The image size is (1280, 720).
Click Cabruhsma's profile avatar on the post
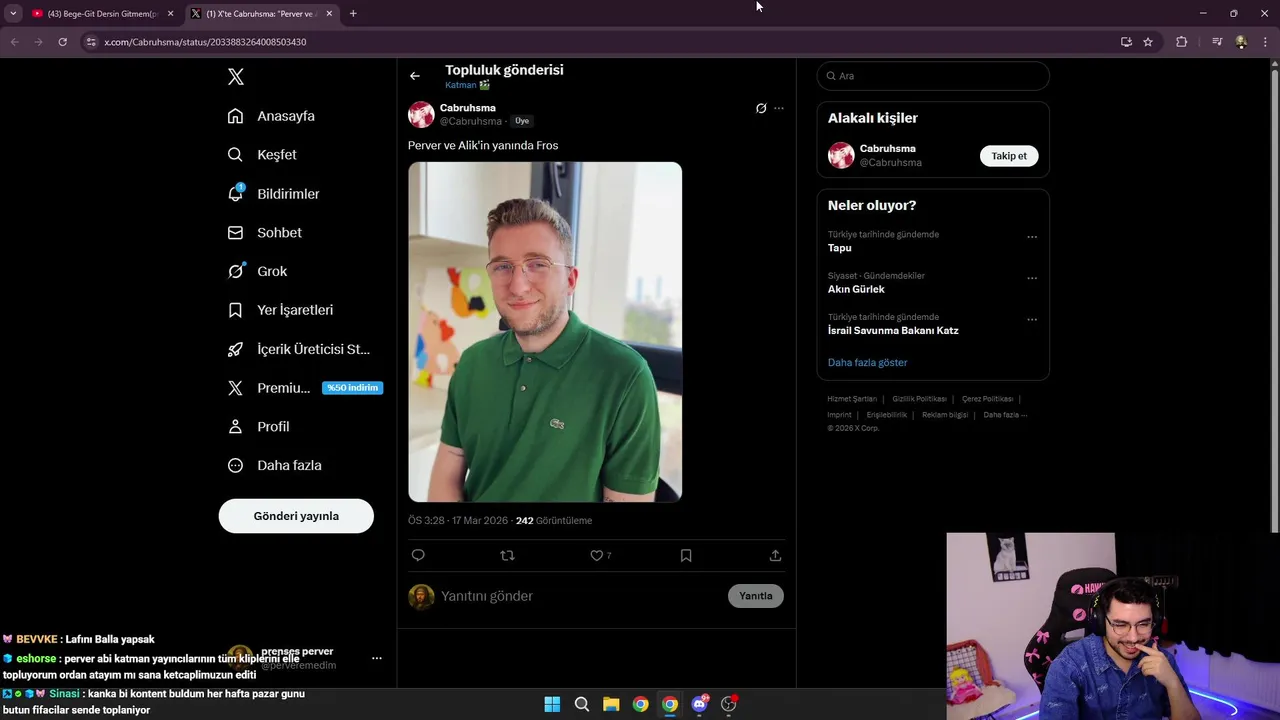point(421,114)
